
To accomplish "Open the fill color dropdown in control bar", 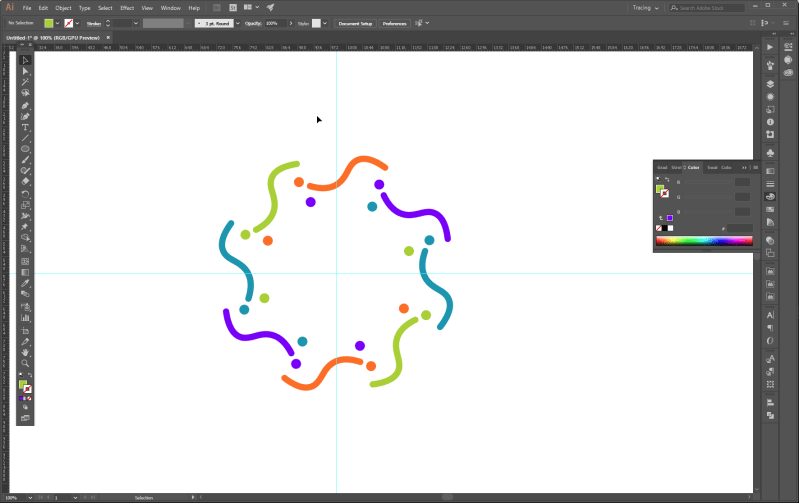I will point(58,23).
